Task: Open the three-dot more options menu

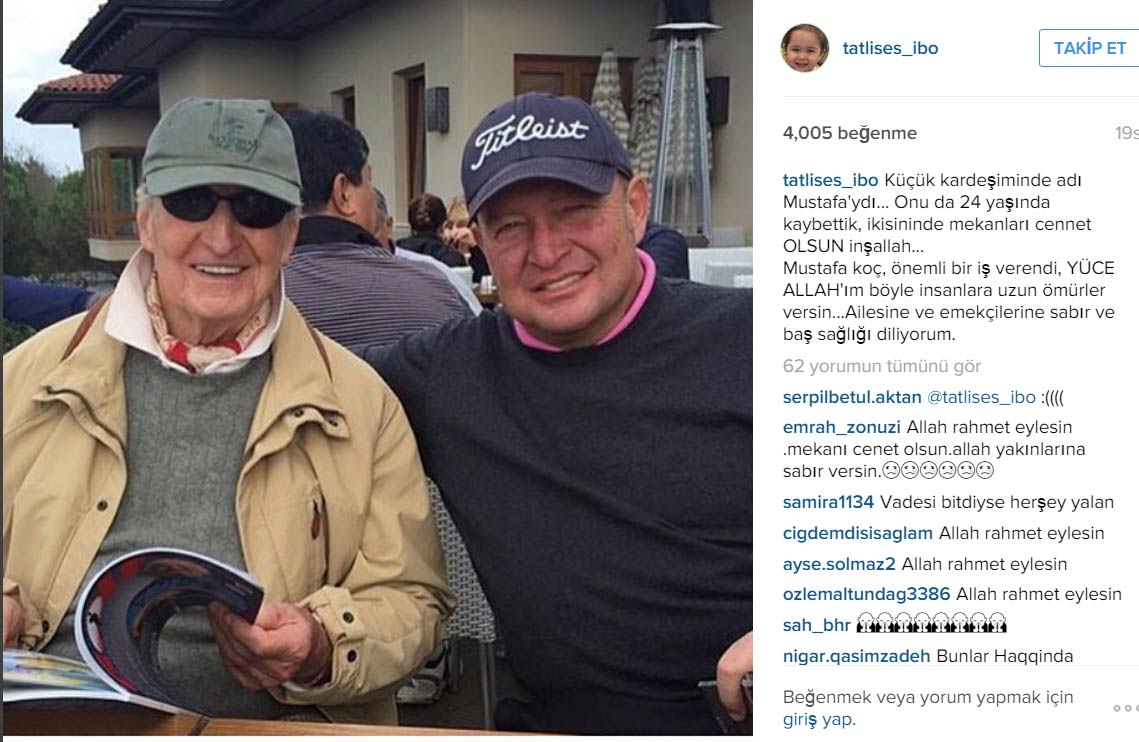Action: coord(1127,708)
